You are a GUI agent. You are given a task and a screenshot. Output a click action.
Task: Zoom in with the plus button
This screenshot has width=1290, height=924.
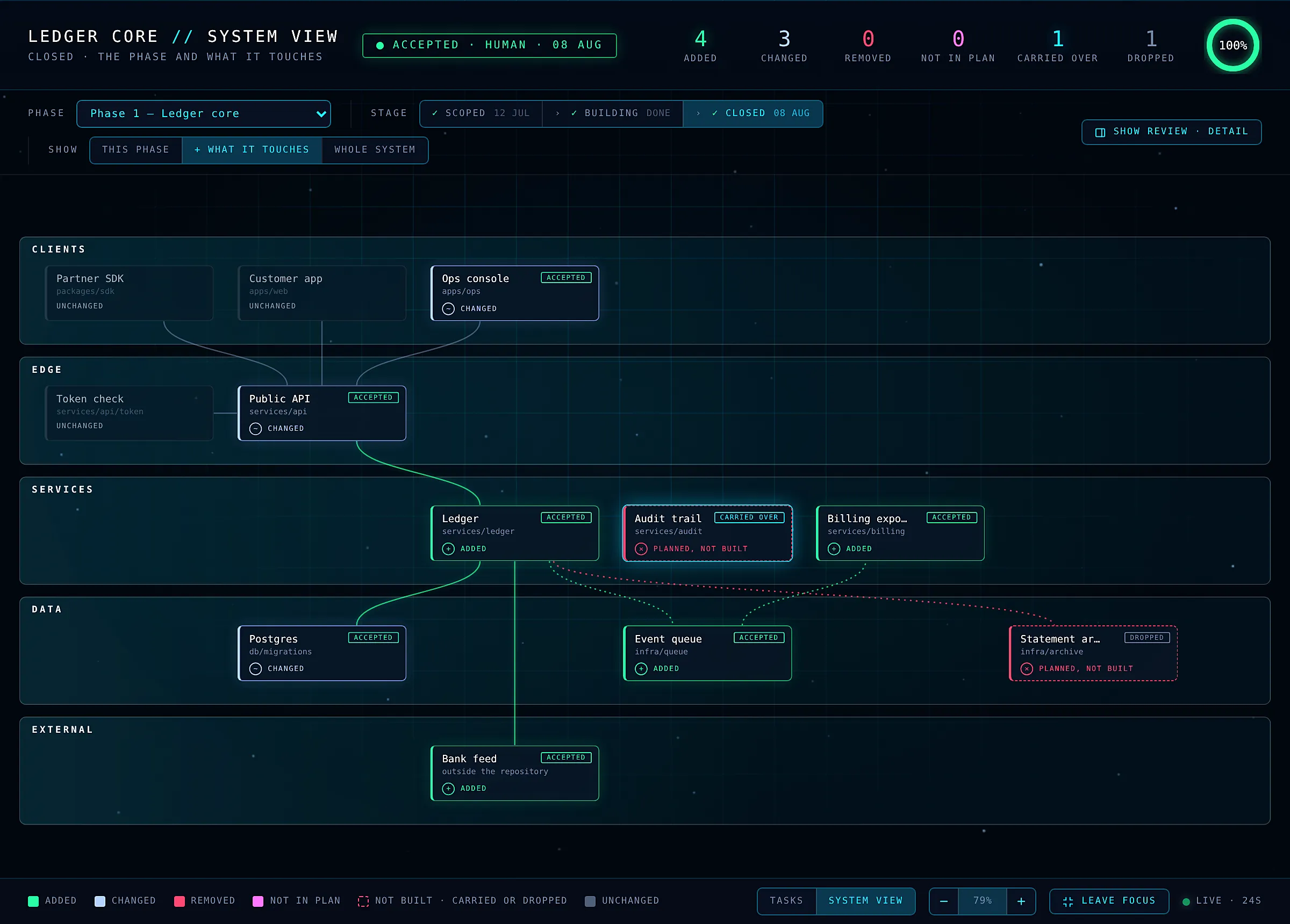pyautogui.click(x=1021, y=901)
